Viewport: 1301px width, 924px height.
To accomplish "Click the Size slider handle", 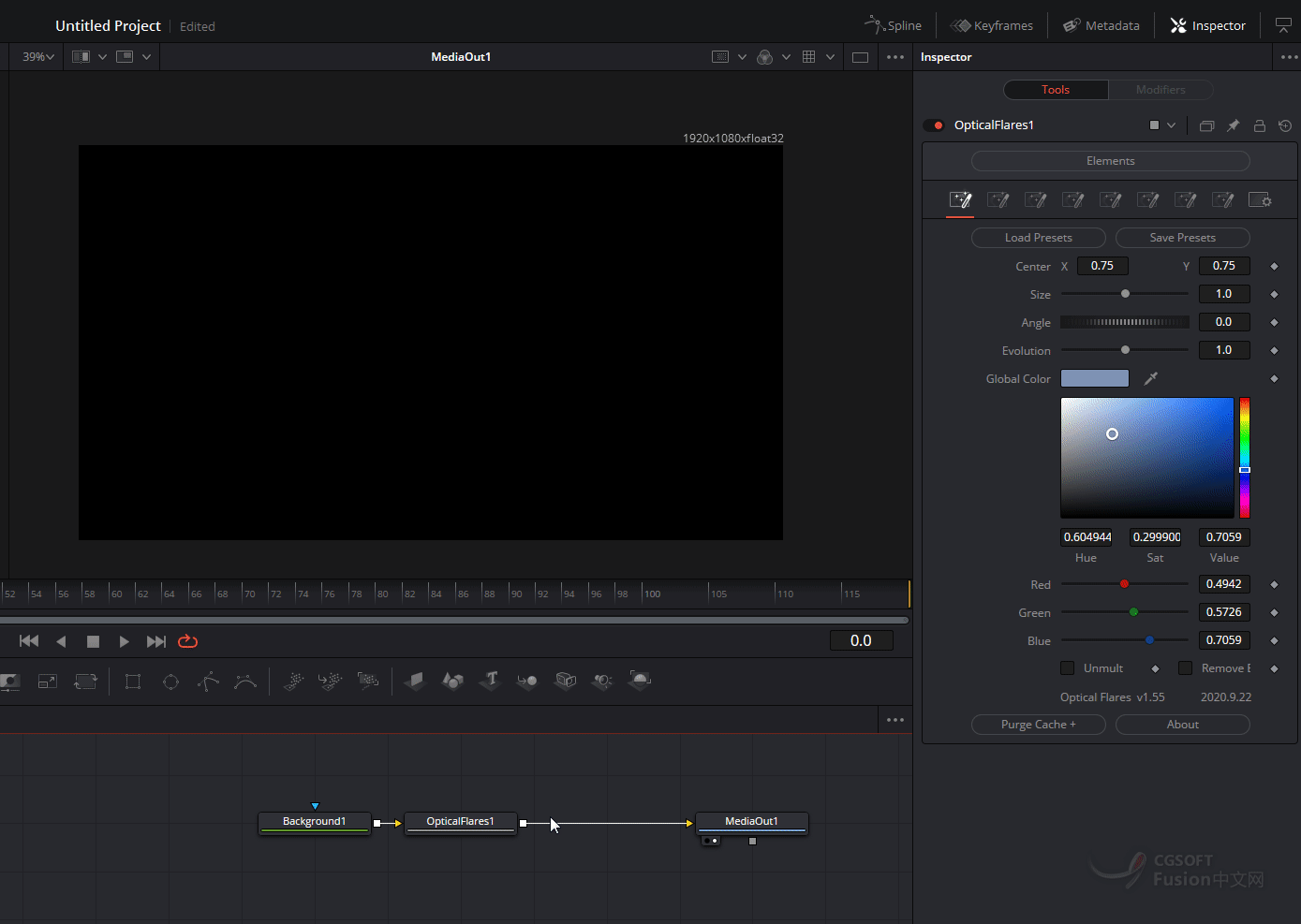I will click(1125, 294).
